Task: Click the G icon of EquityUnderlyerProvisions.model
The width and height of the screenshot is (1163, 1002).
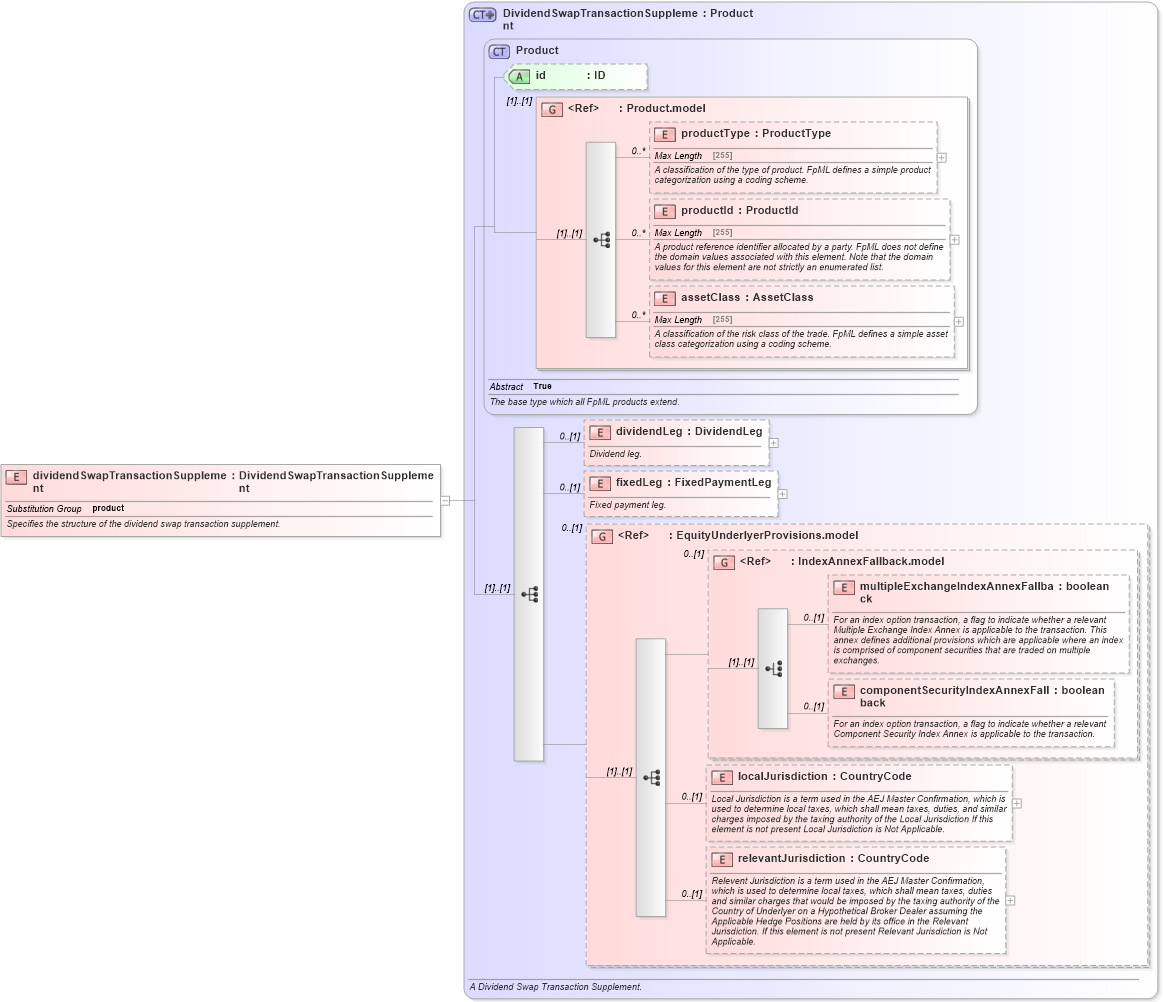Action: click(602, 537)
